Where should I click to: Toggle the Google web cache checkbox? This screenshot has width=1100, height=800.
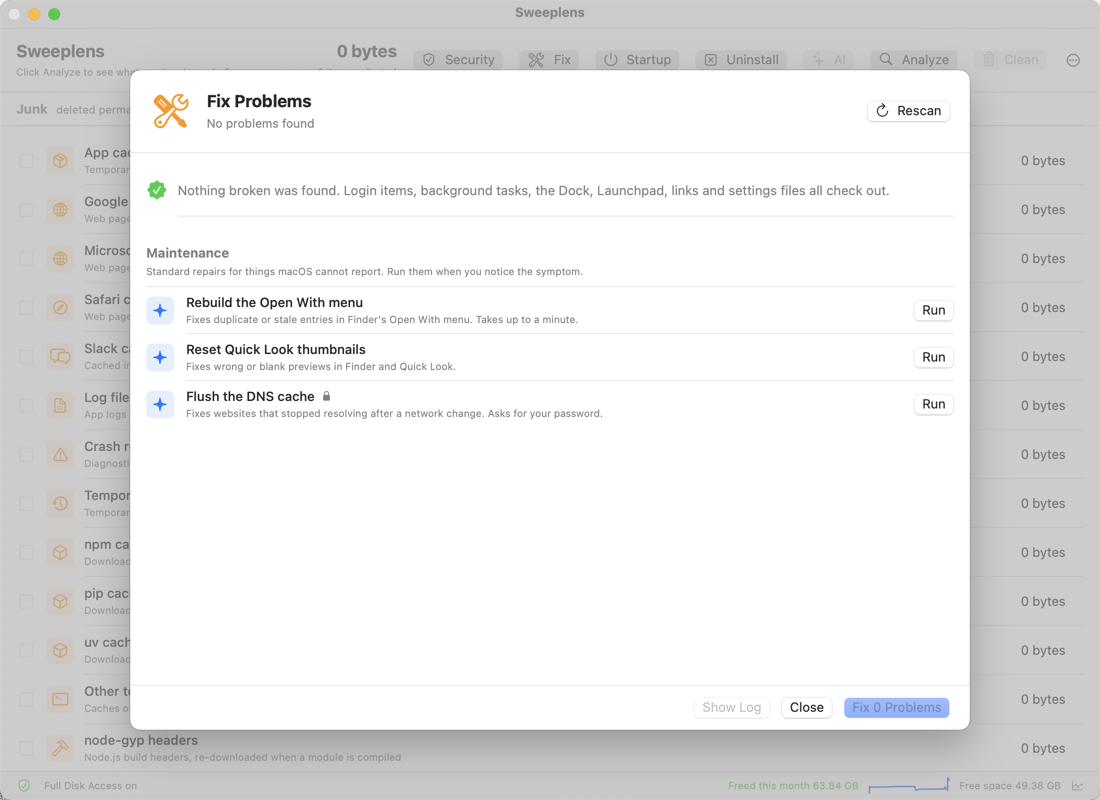26,210
